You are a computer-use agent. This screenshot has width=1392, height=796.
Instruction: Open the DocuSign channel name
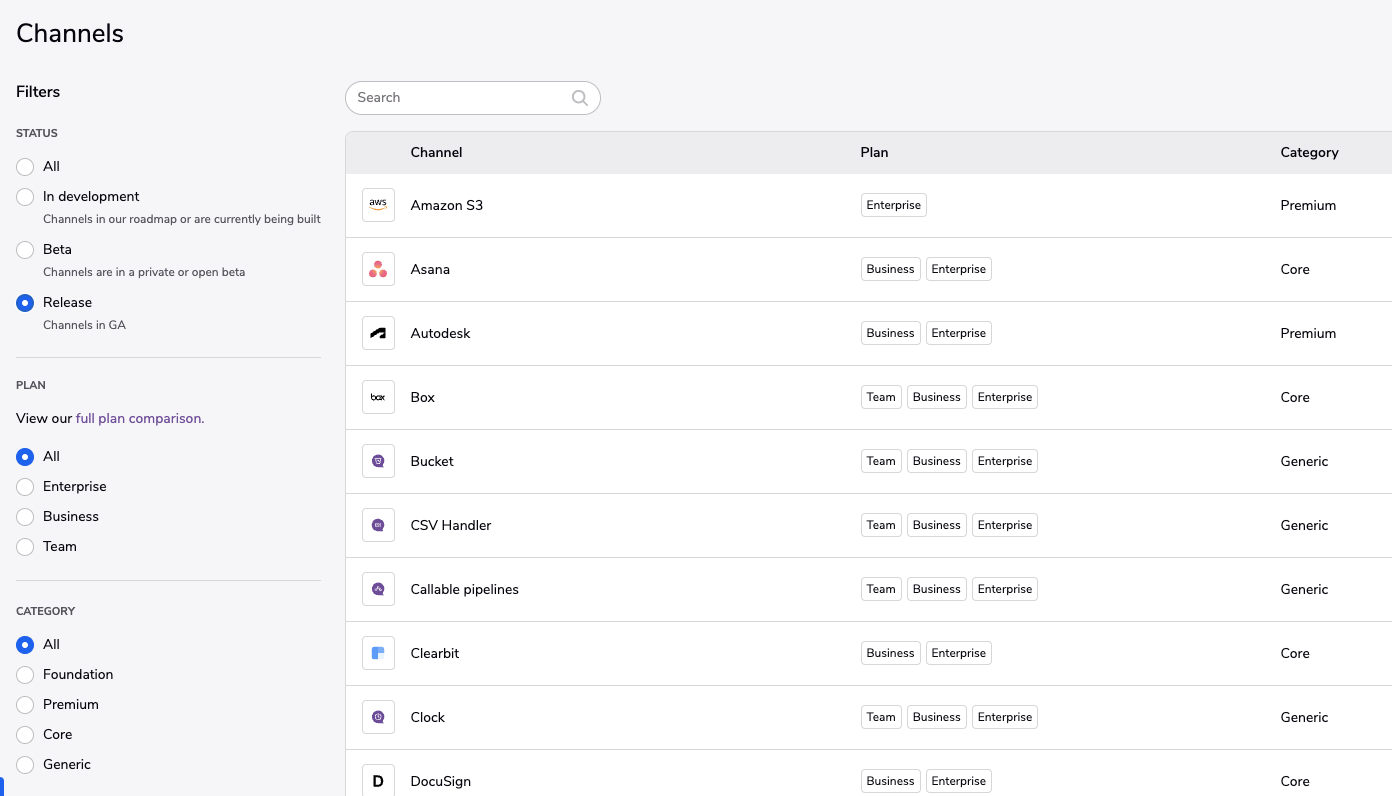coord(441,781)
